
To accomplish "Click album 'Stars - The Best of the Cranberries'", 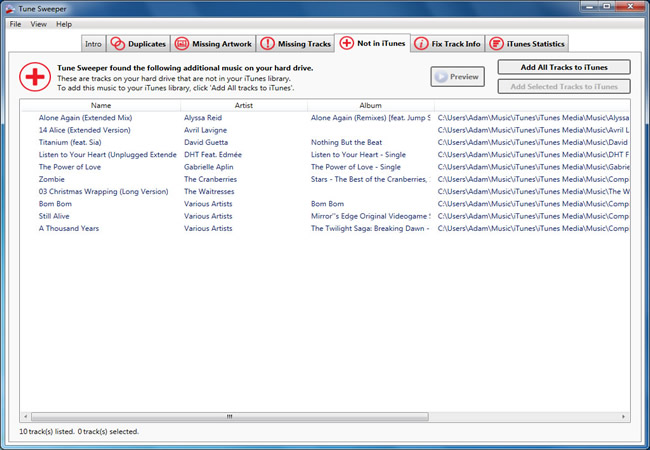I will [x=371, y=179].
